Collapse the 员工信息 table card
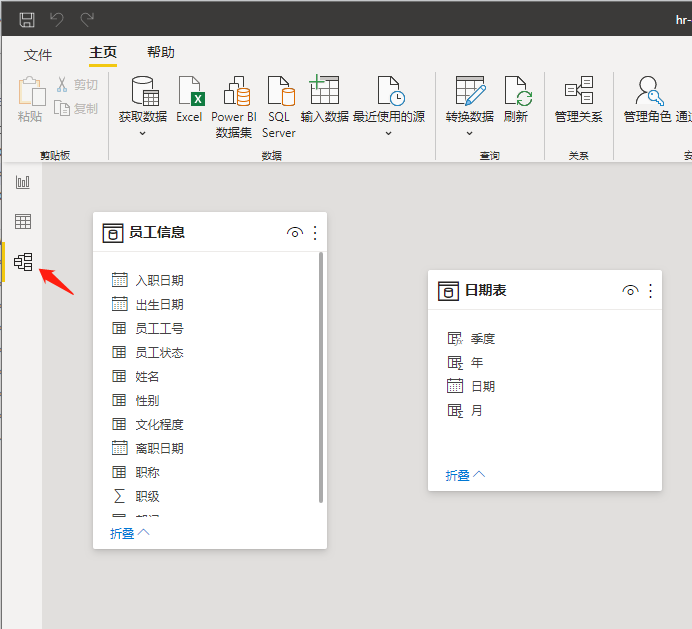The height and width of the screenshot is (629, 692). coord(129,533)
